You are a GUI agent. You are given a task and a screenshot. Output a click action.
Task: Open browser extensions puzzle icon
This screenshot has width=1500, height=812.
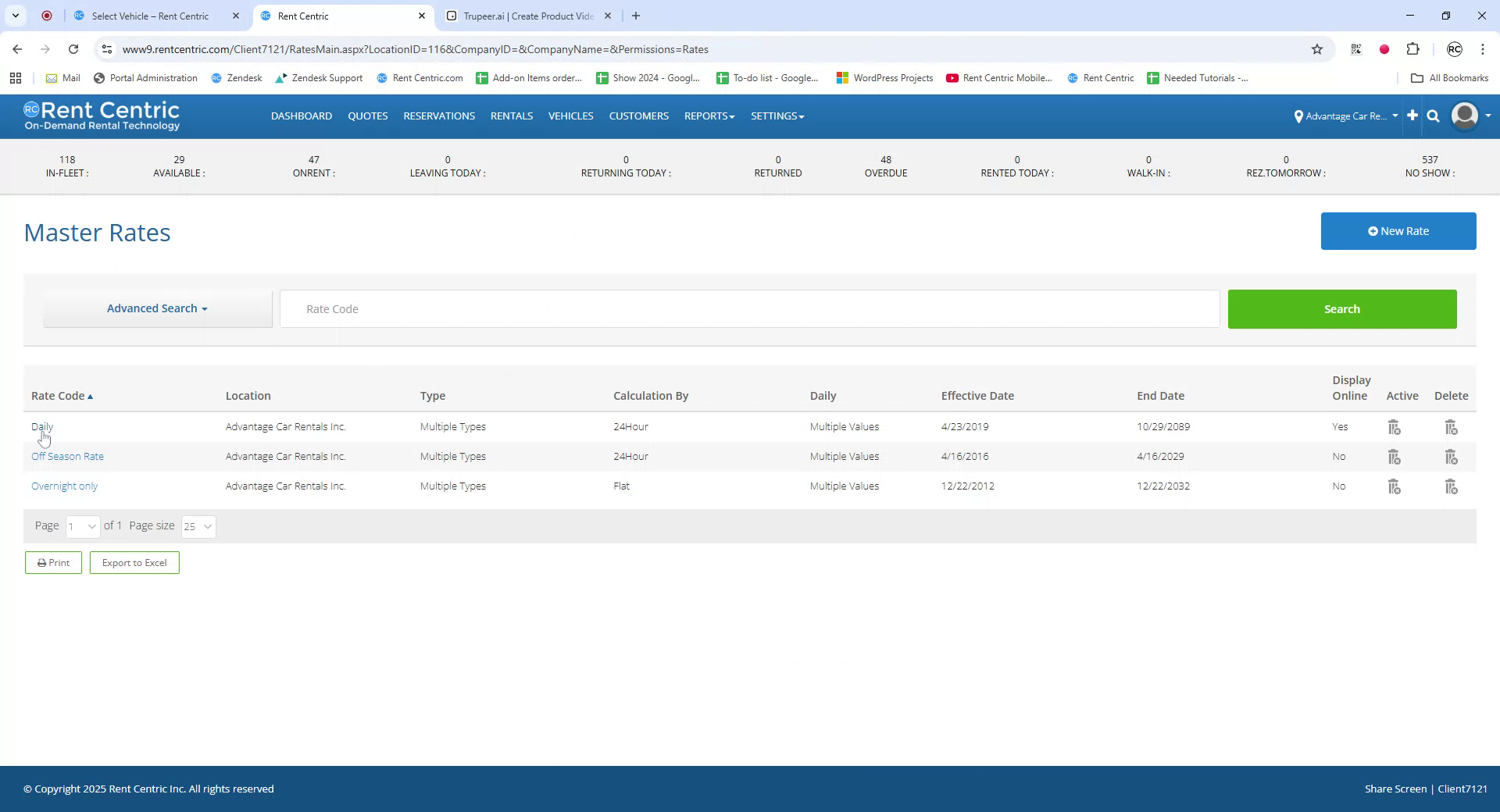click(1413, 48)
